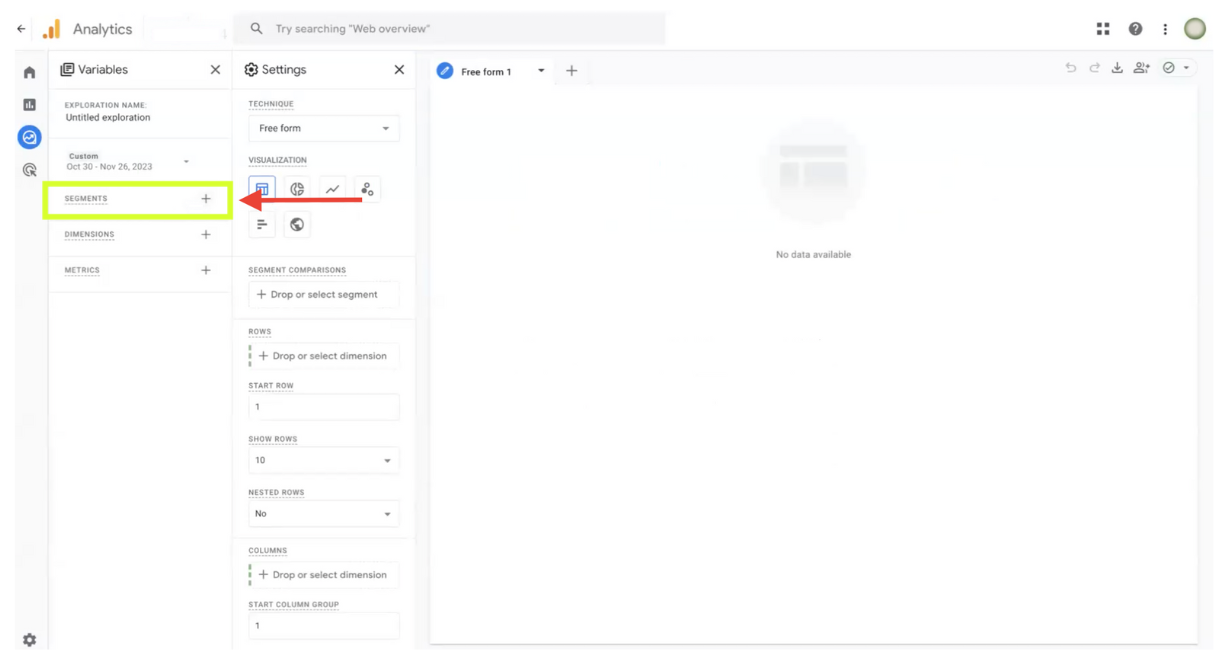Open the Google apps grid icon
Image resolution: width=1215 pixels, height=659 pixels.
pyautogui.click(x=1103, y=28)
